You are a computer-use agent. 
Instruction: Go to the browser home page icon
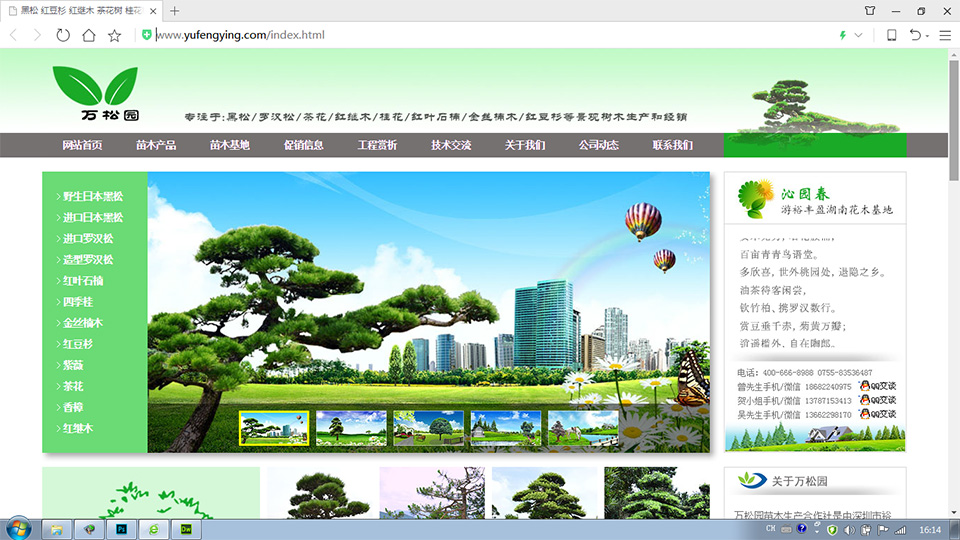[89, 35]
